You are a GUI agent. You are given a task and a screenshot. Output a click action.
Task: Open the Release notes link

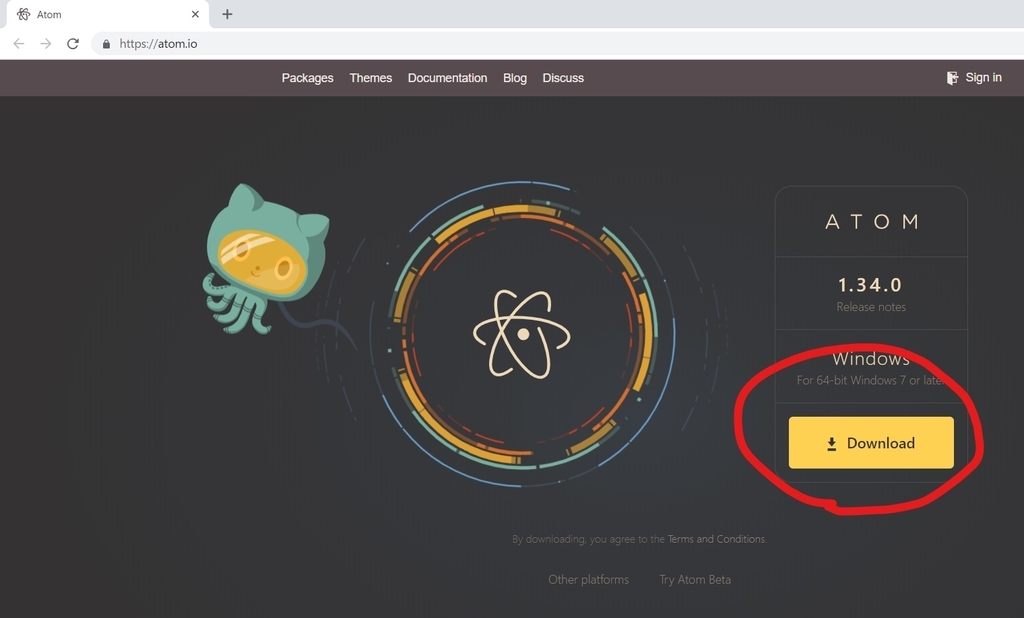tap(871, 307)
